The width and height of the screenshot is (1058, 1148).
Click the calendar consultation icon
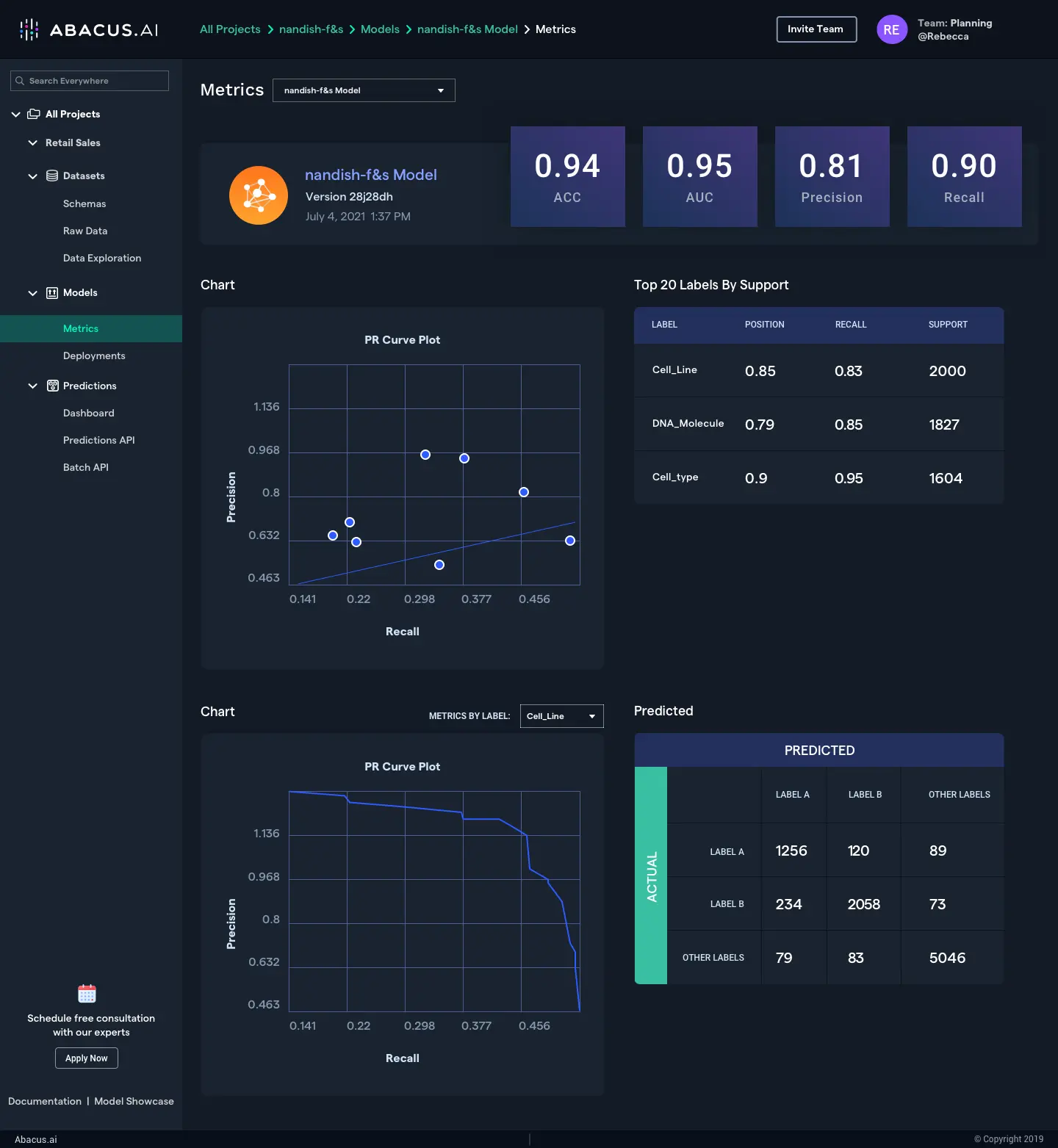pyautogui.click(x=87, y=994)
